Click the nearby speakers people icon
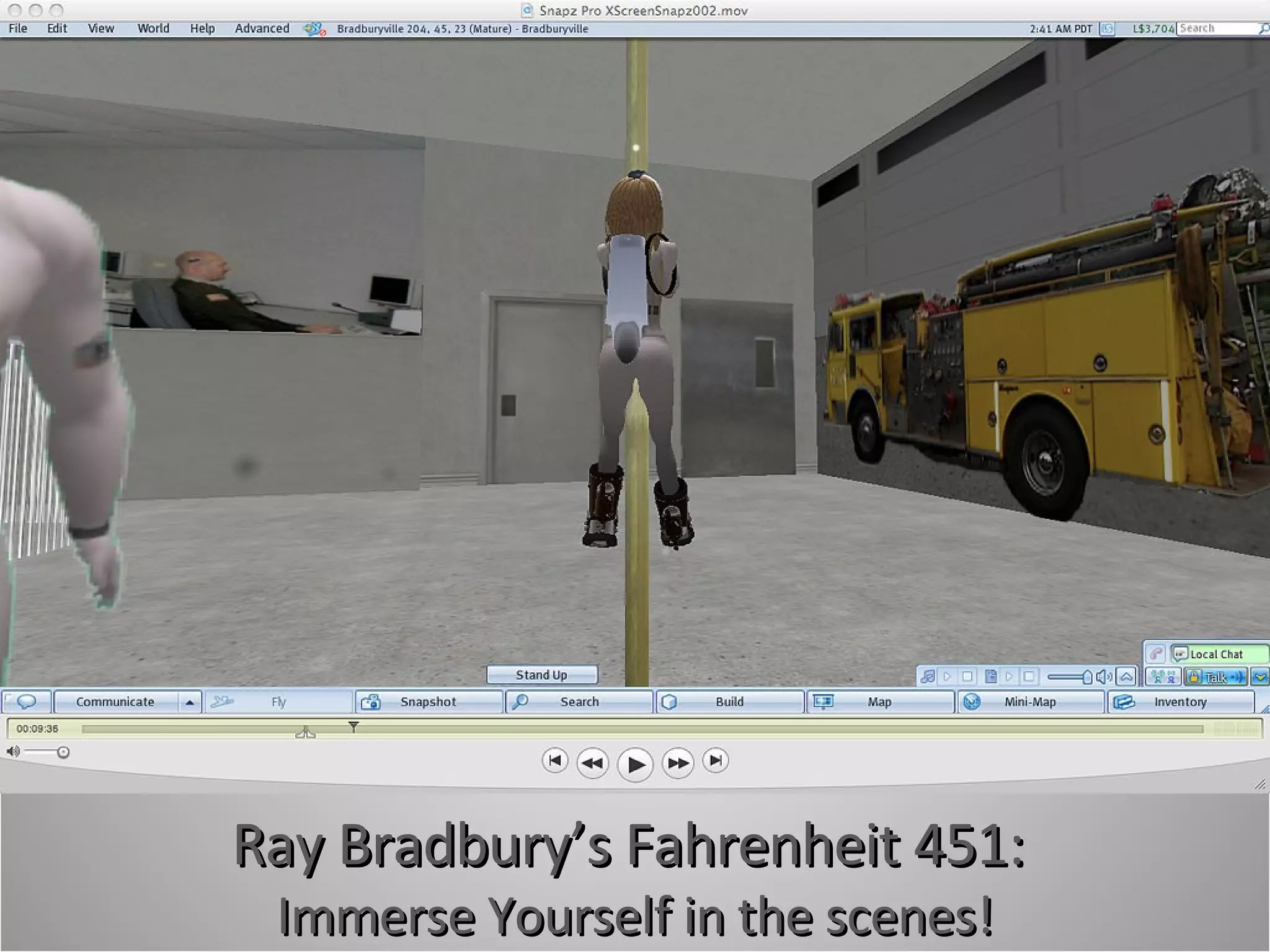Screen dimensions: 1270x952 tap(1163, 677)
